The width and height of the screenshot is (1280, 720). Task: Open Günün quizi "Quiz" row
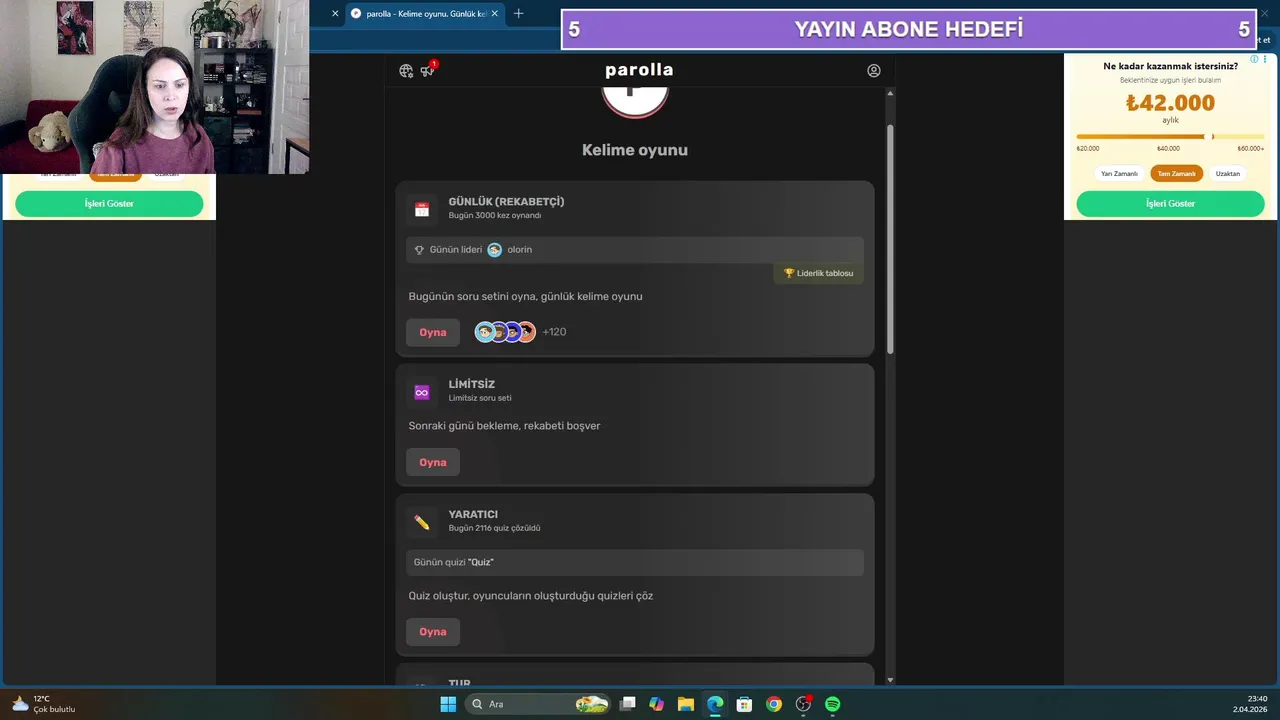(x=635, y=562)
